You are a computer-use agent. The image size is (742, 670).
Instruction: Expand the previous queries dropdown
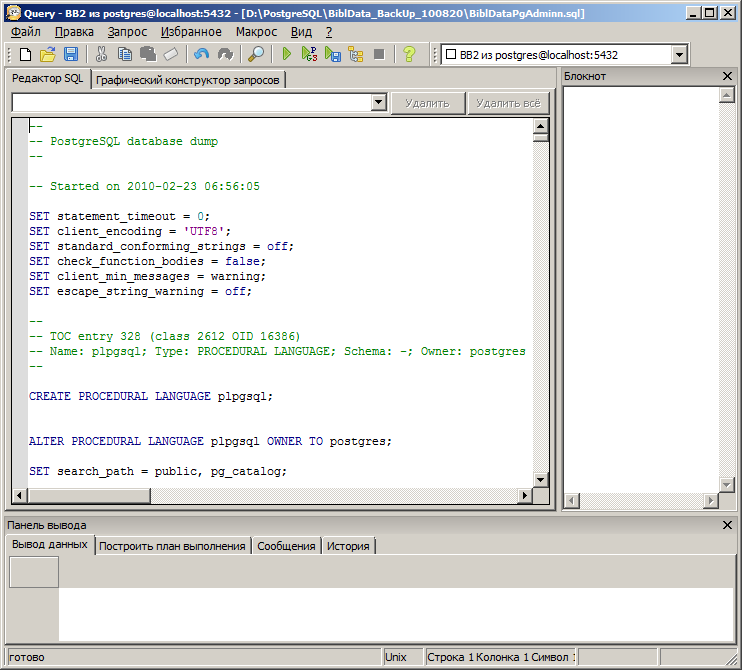click(379, 102)
